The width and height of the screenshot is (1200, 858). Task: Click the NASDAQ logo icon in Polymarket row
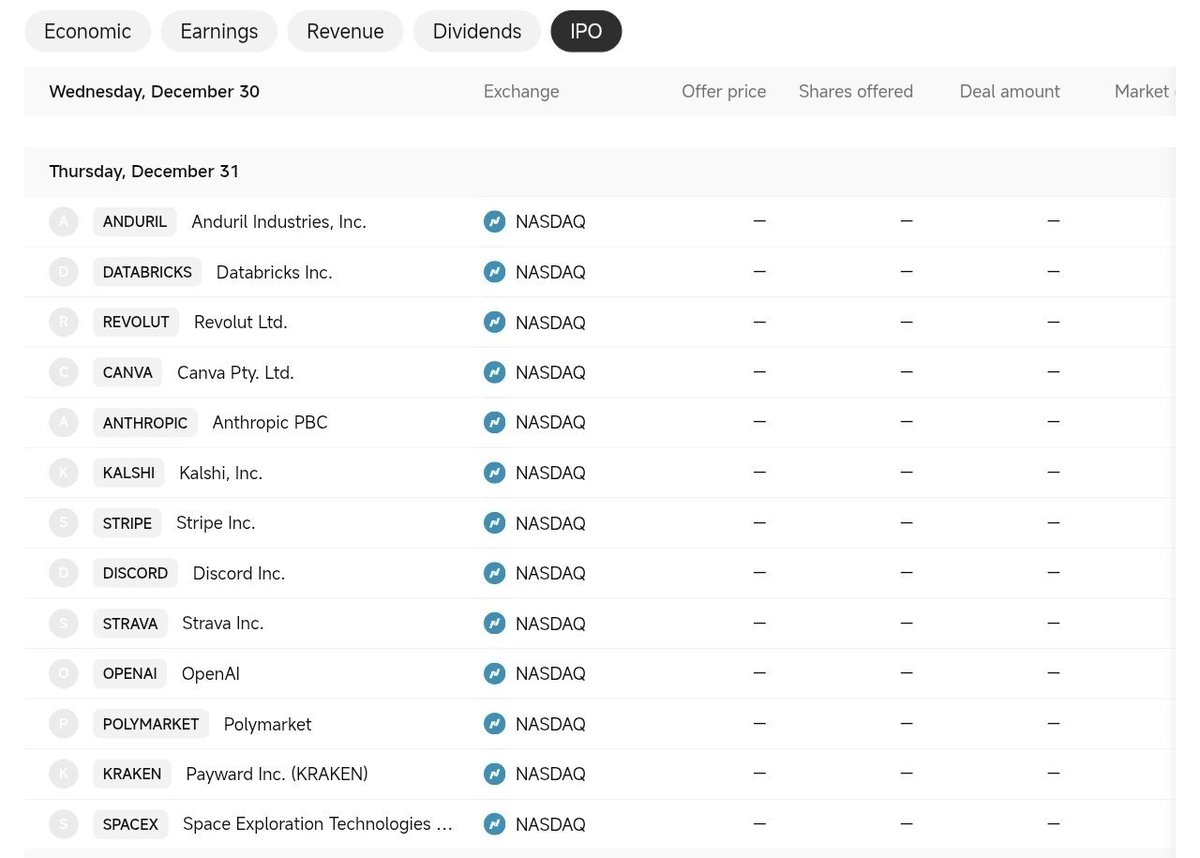pos(494,723)
